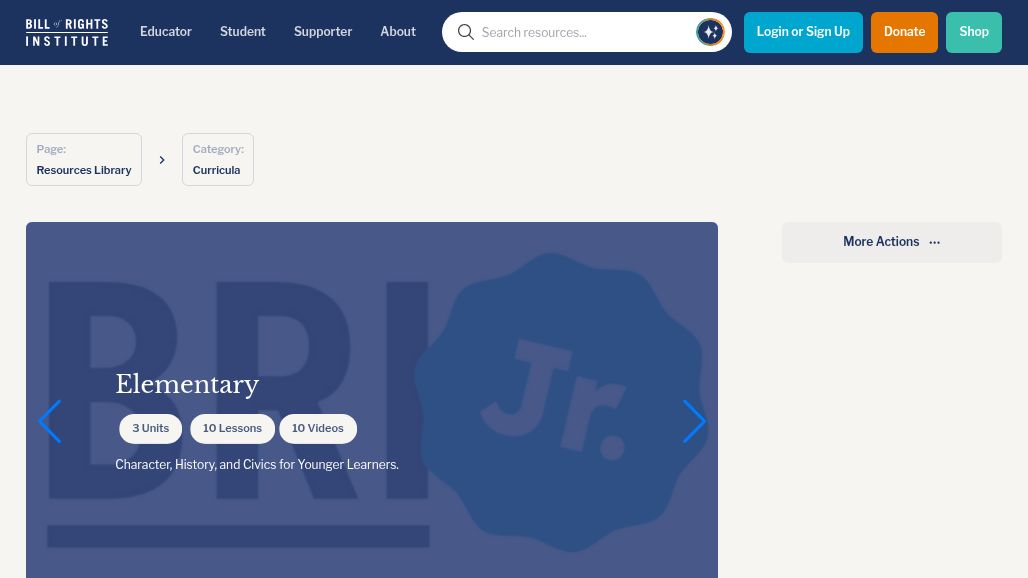Type in the Search resources field
The image size is (1028, 578).
point(580,32)
